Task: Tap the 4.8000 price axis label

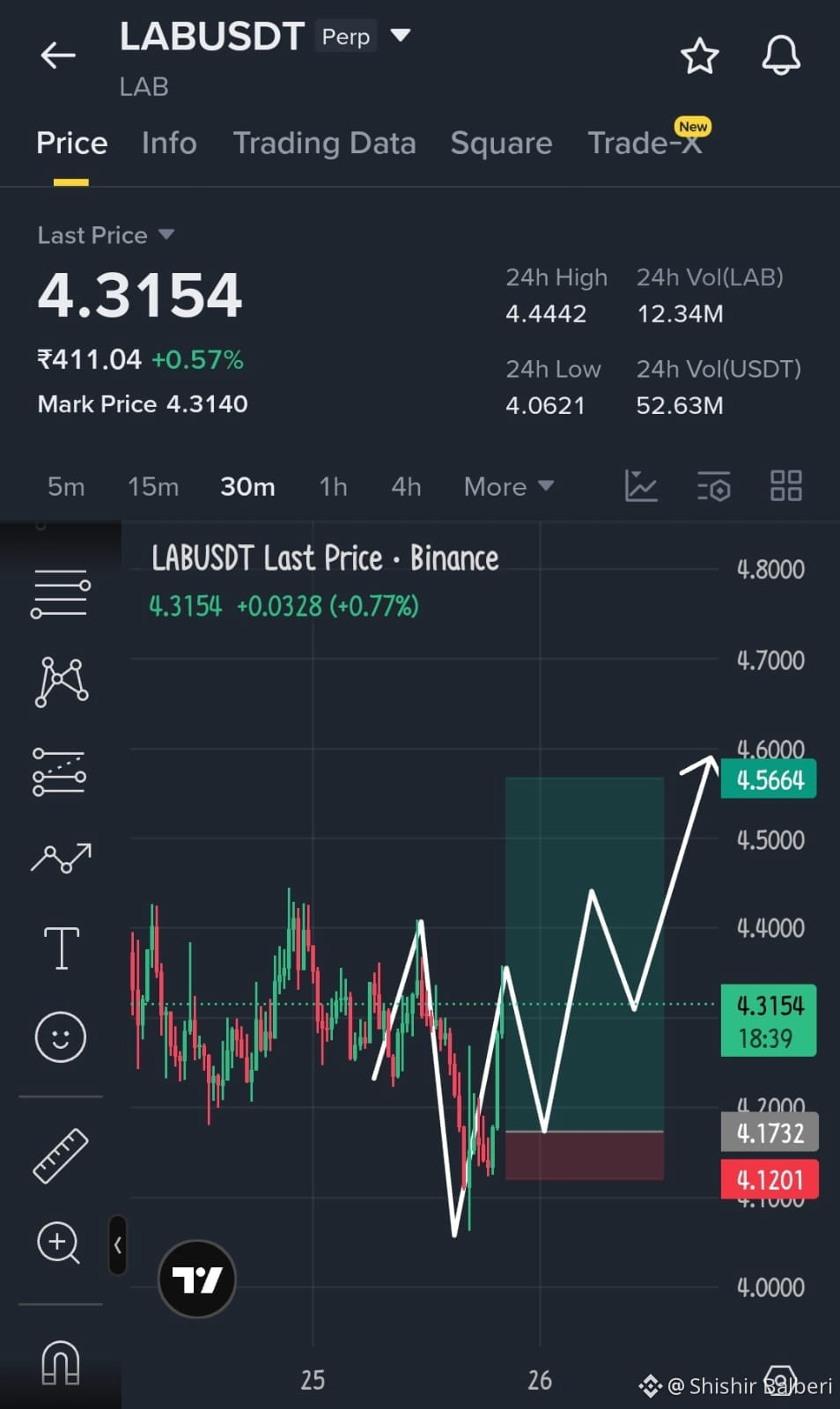Action: click(x=770, y=569)
